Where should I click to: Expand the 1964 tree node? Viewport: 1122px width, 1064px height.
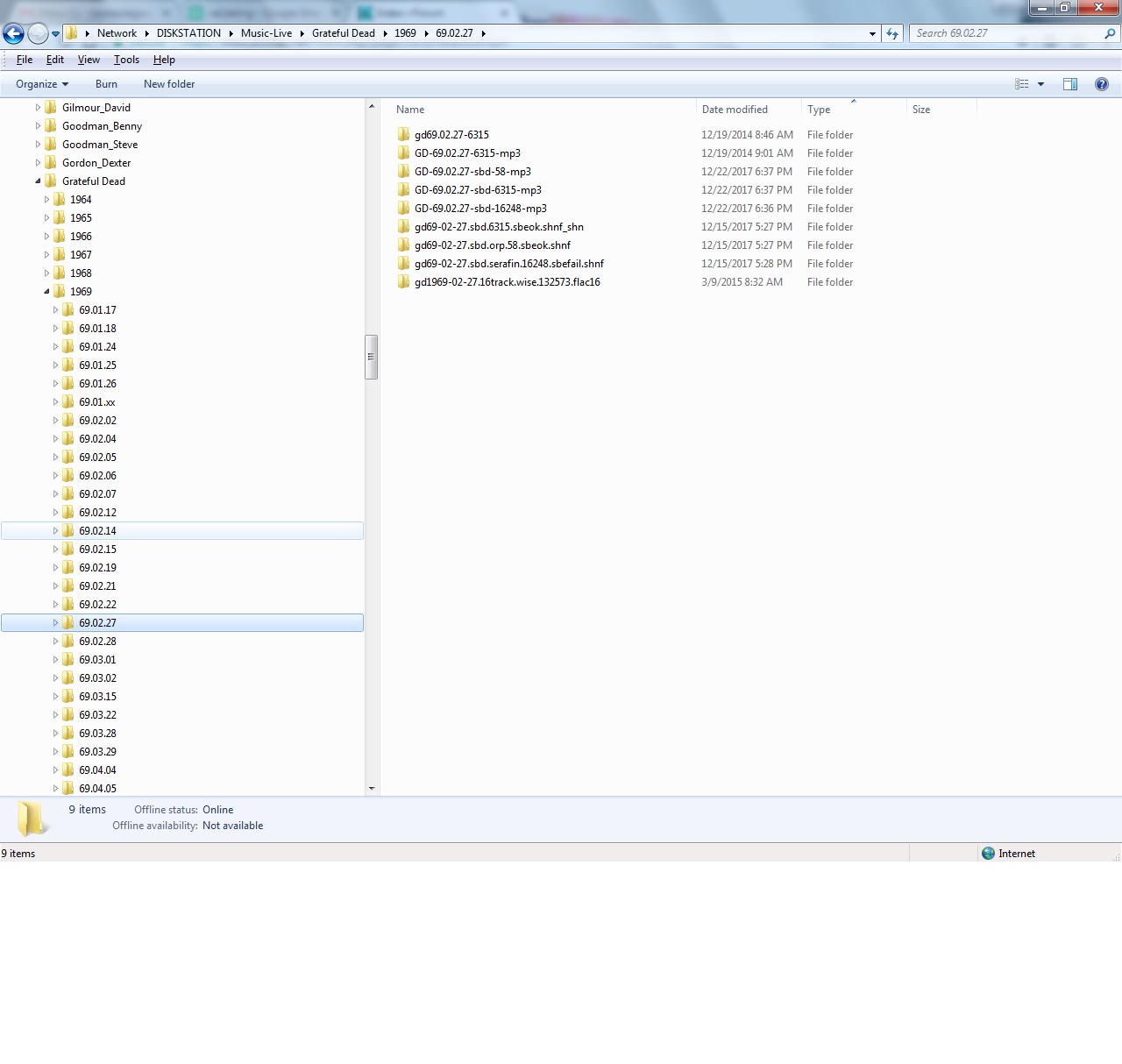(x=46, y=200)
